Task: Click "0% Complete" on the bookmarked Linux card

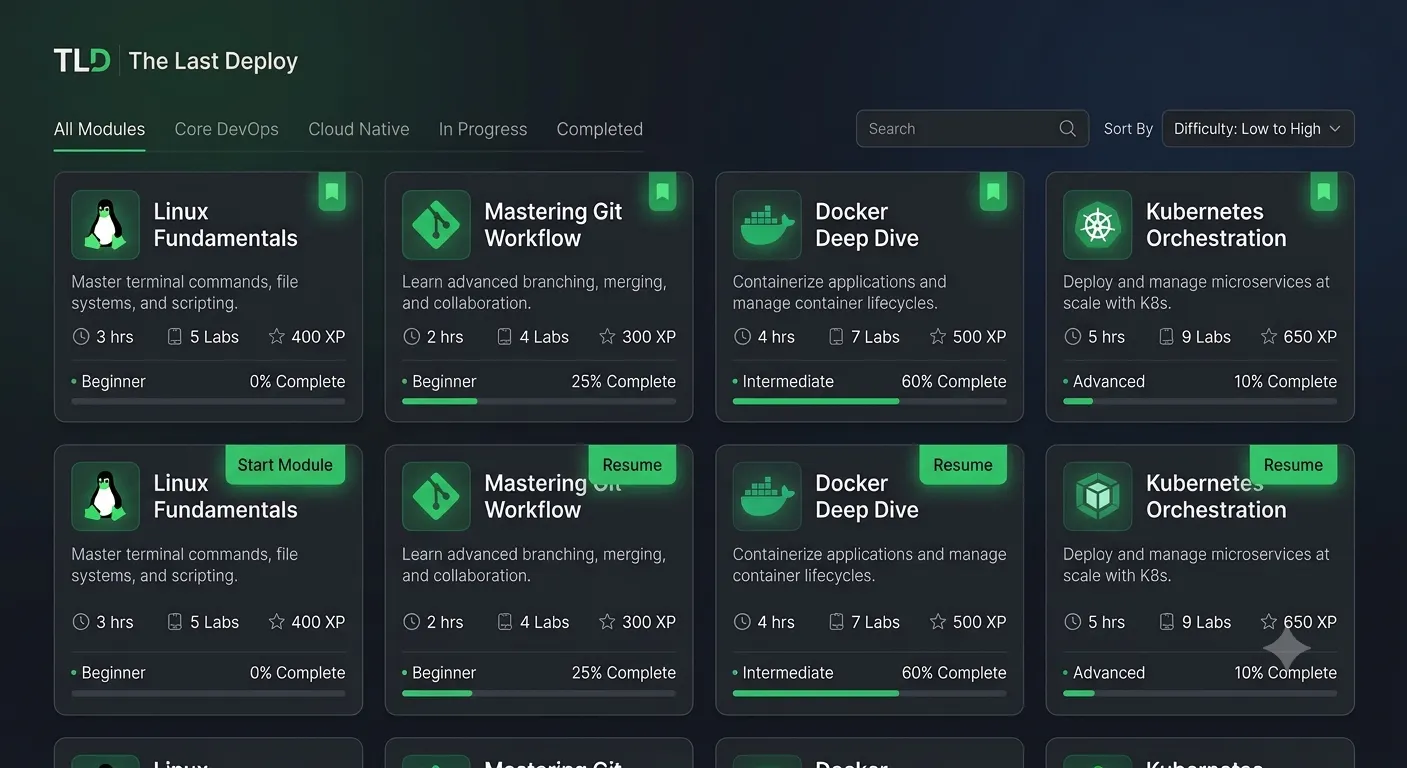Action: (297, 382)
